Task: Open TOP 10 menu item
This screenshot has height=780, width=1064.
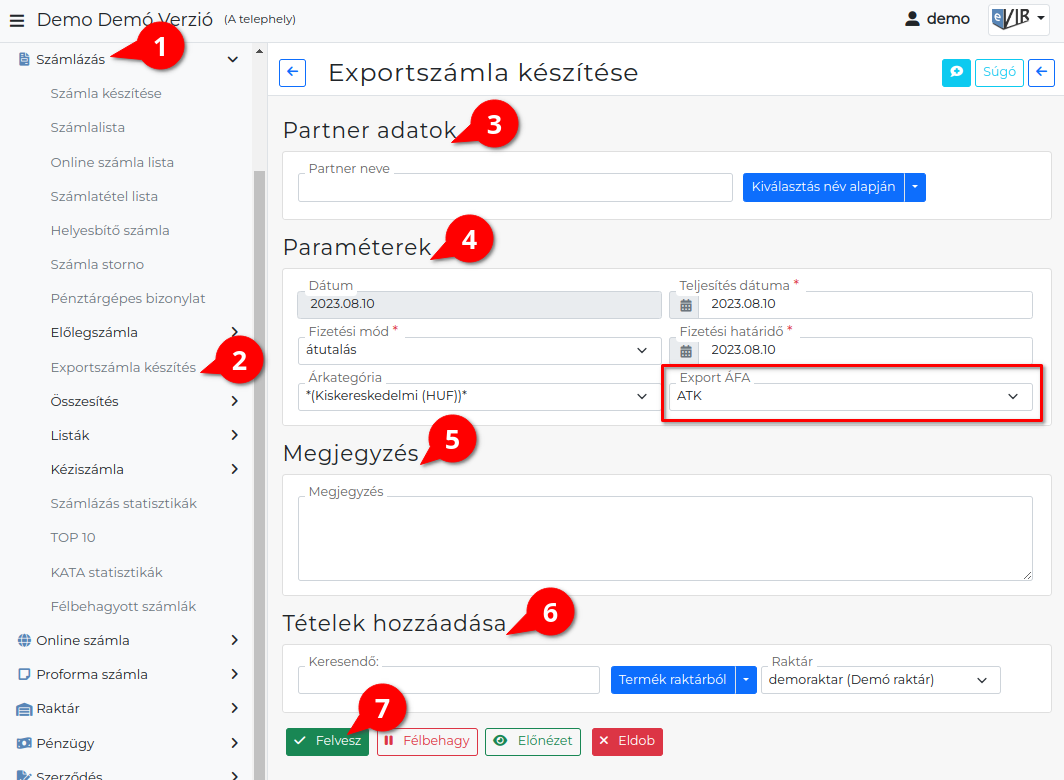Action: coord(73,538)
